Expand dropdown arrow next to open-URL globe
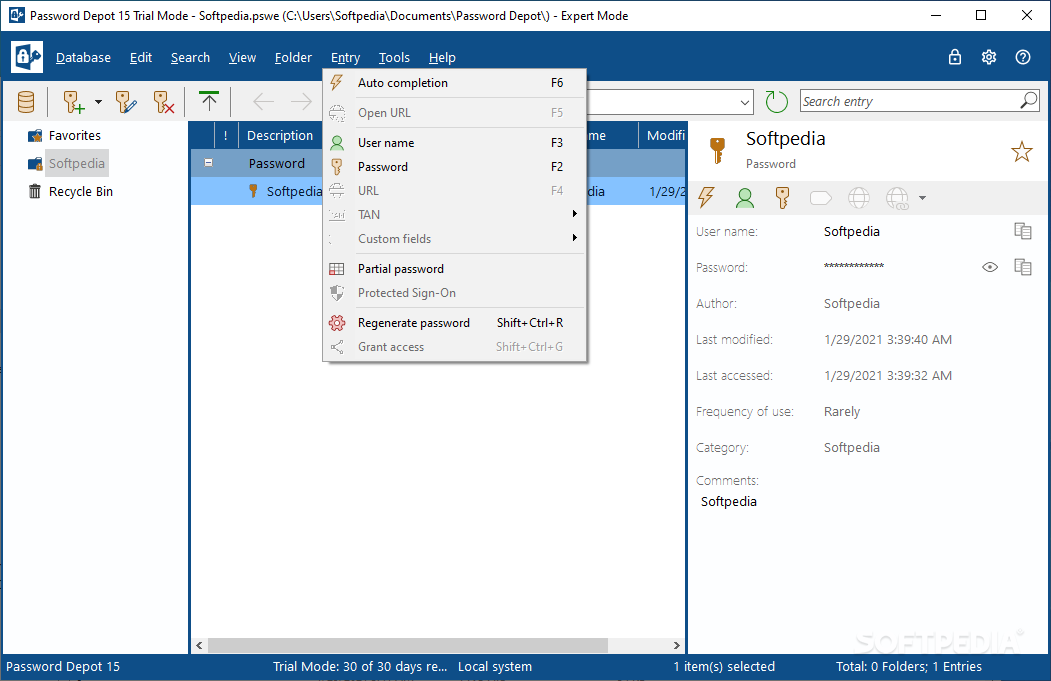Viewport: 1051px width, 681px height. tap(922, 198)
